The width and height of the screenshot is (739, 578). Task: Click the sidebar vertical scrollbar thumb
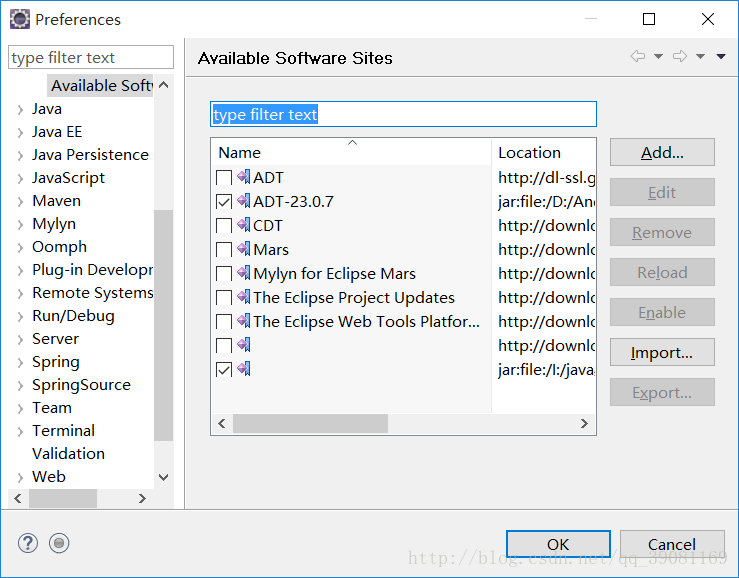(x=164, y=325)
